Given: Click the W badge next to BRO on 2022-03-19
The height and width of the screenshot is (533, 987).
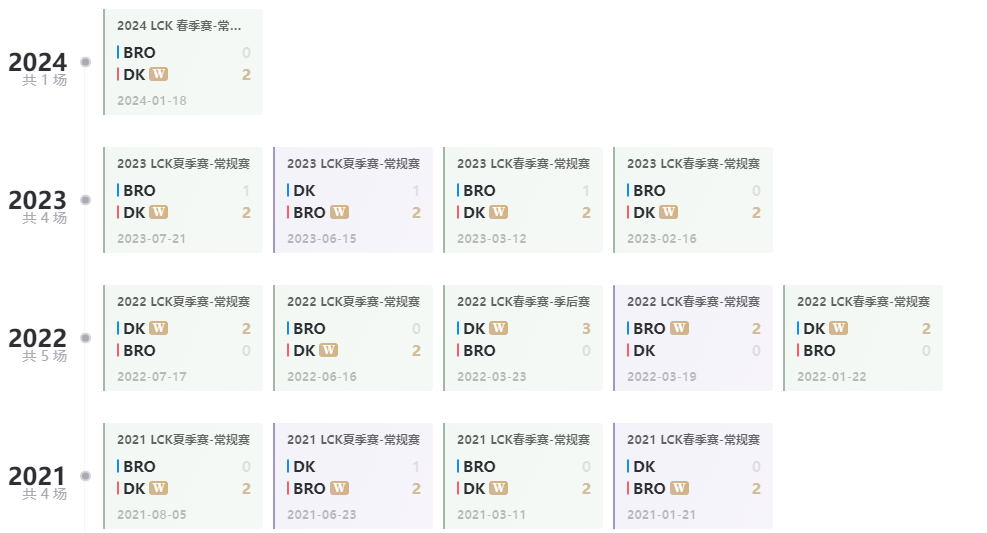Looking at the screenshot, I should tap(680, 328).
